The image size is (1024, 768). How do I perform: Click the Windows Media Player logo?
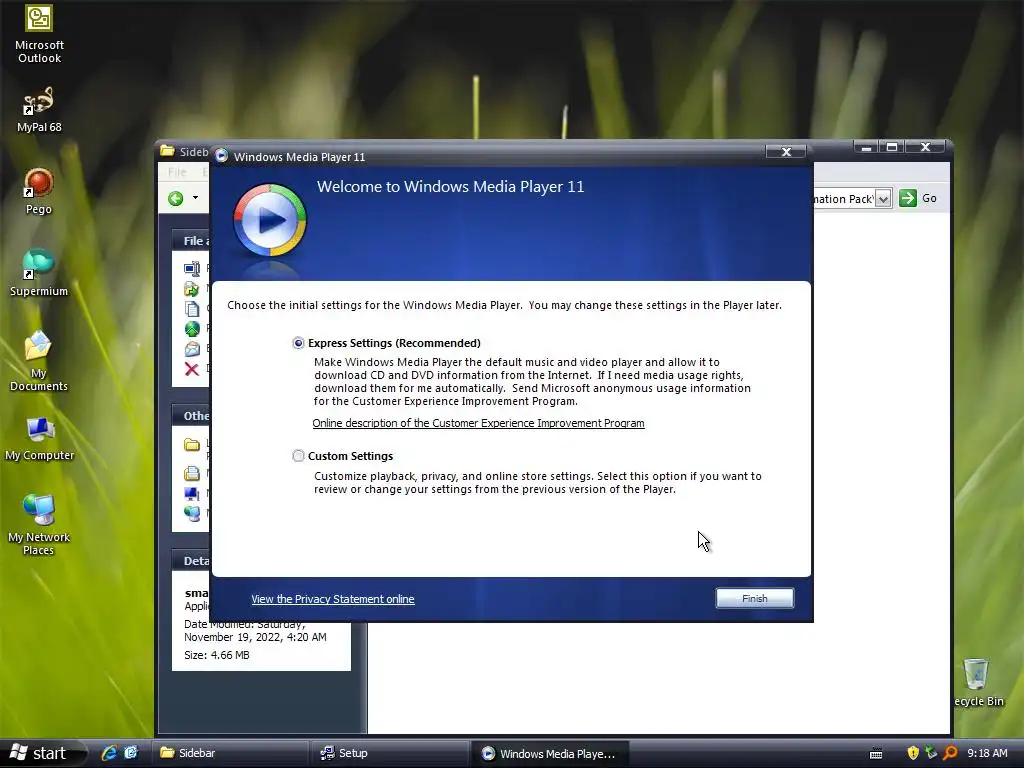[270, 221]
